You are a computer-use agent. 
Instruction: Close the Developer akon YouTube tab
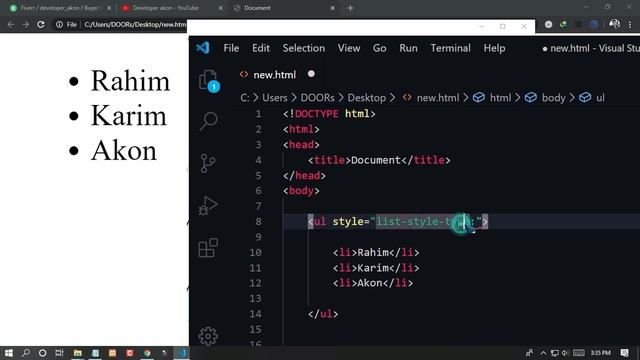click(x=220, y=8)
